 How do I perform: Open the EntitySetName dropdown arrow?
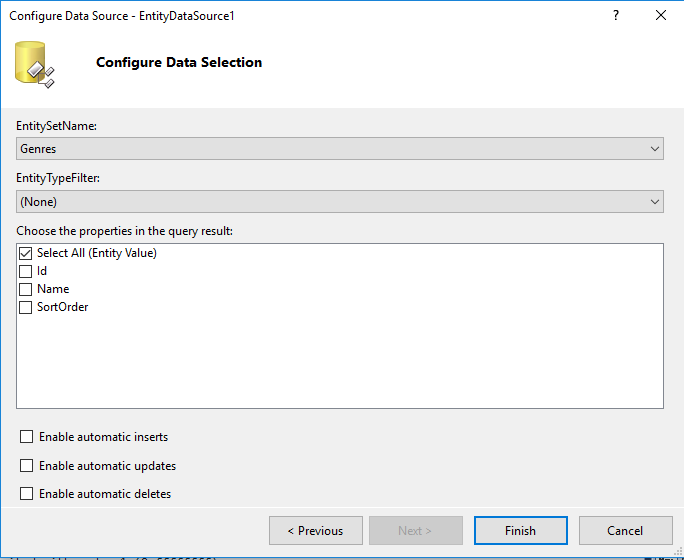tap(655, 149)
